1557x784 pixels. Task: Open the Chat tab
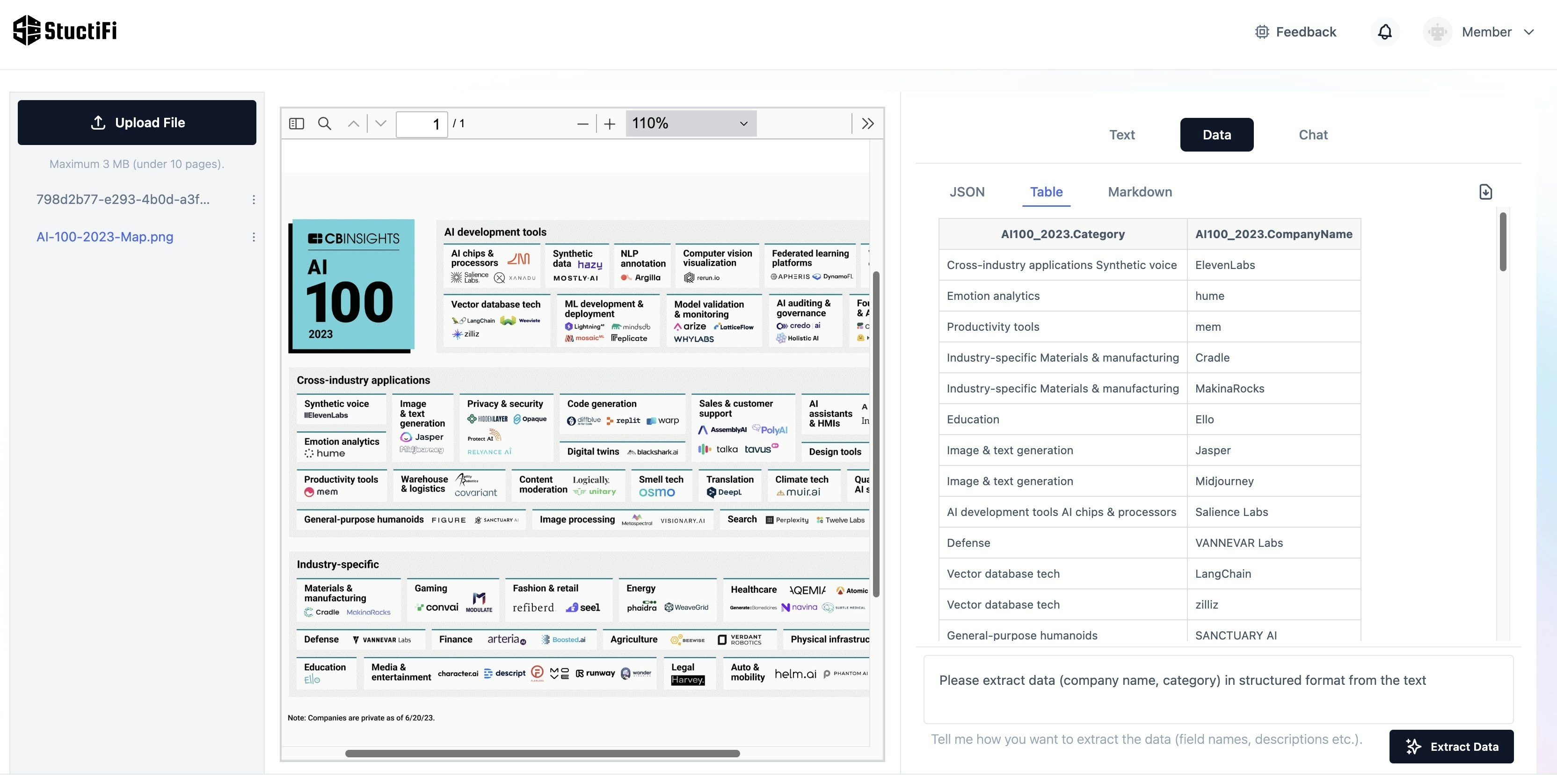[x=1313, y=135]
